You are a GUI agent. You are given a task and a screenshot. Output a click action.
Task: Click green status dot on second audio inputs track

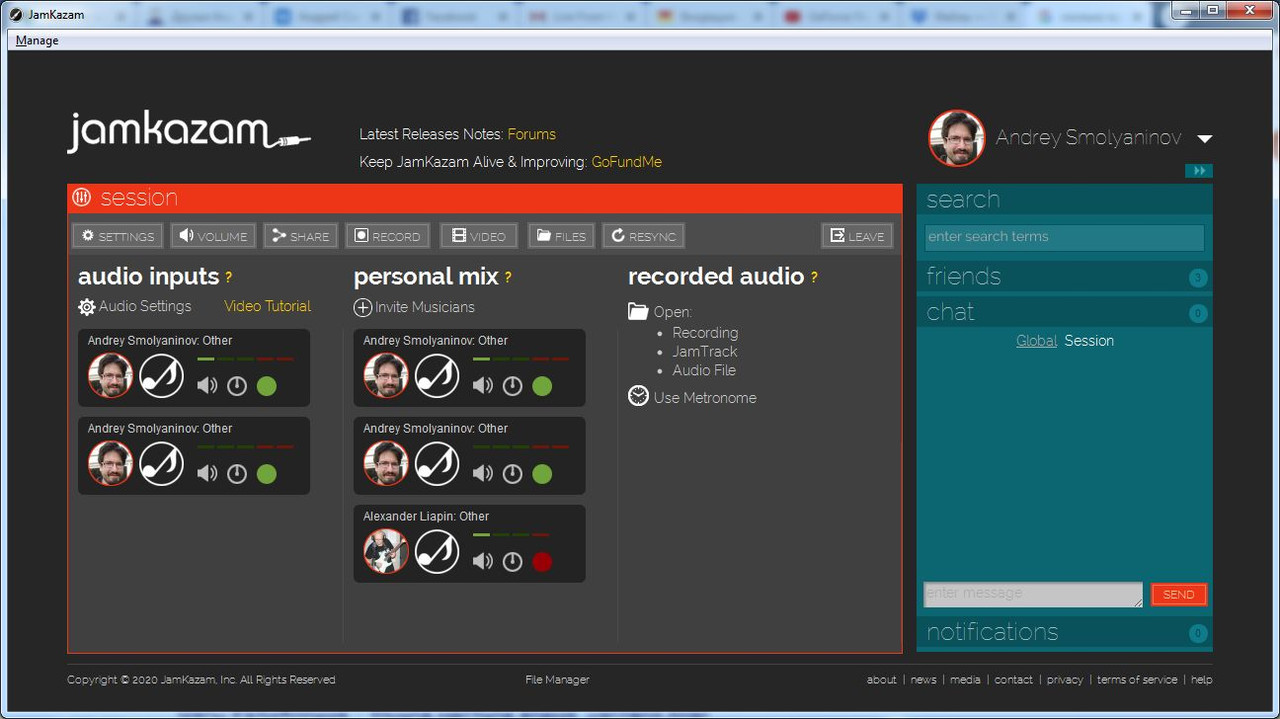[x=266, y=474]
